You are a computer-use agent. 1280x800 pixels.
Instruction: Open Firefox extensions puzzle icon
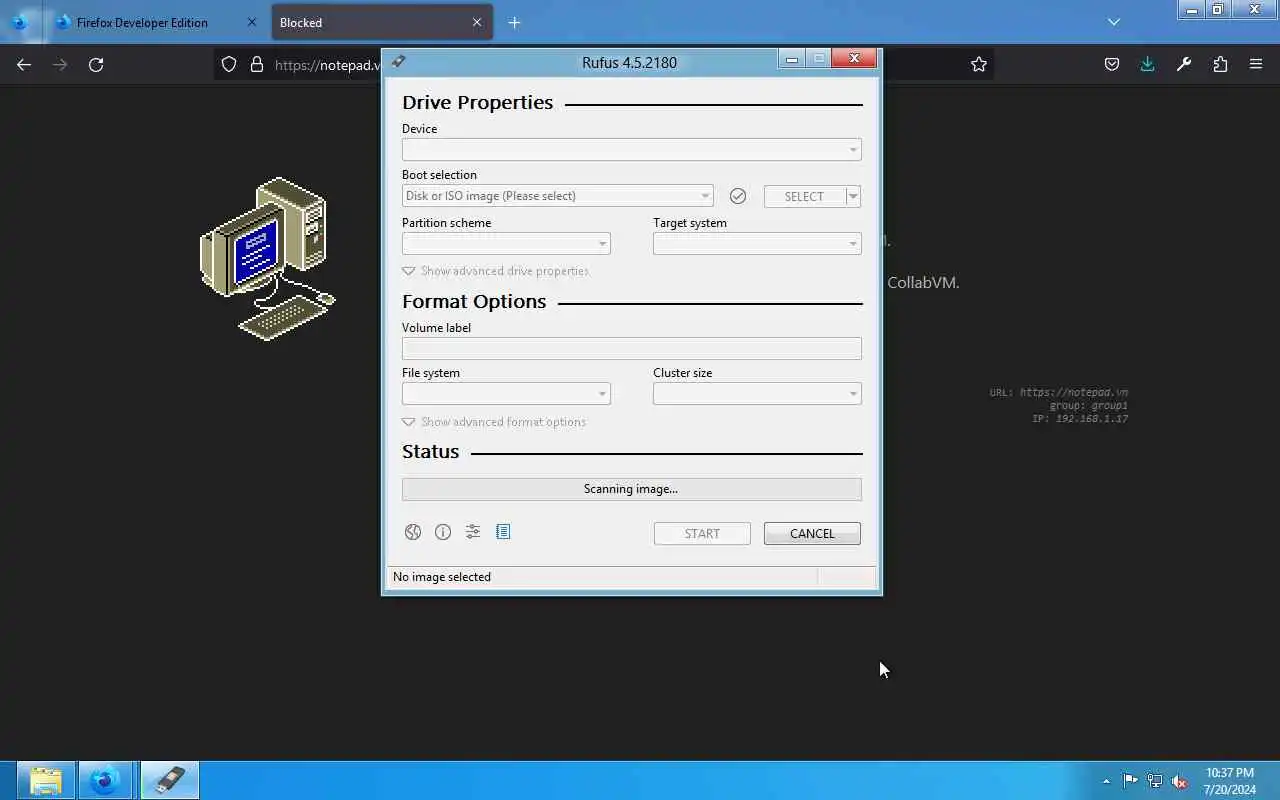(1220, 64)
